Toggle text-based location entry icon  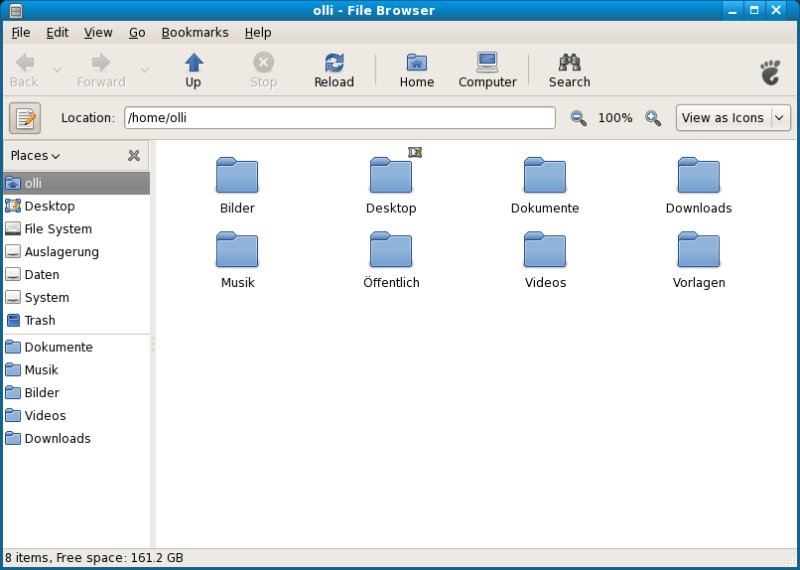(25, 118)
